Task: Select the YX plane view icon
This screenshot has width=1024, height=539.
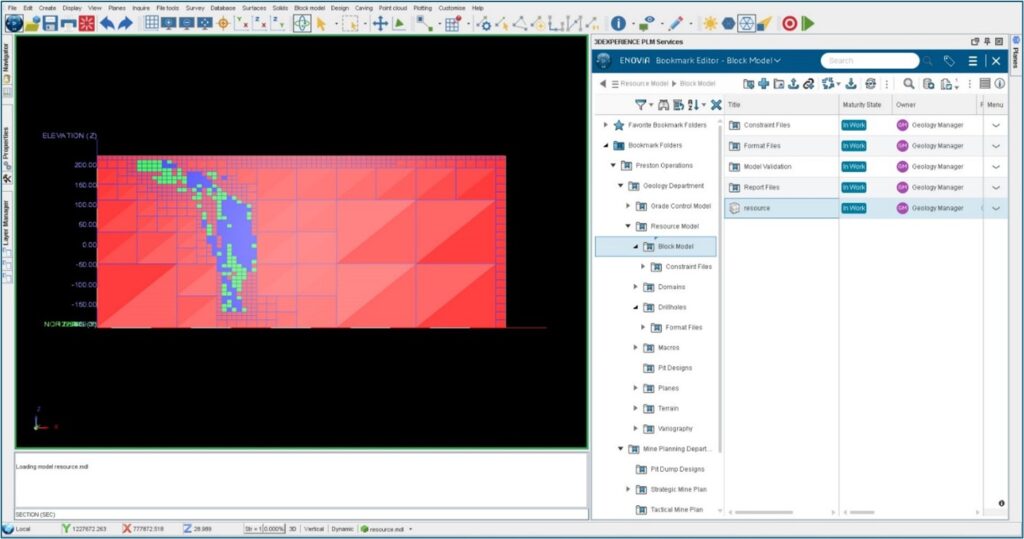Action: point(242,24)
